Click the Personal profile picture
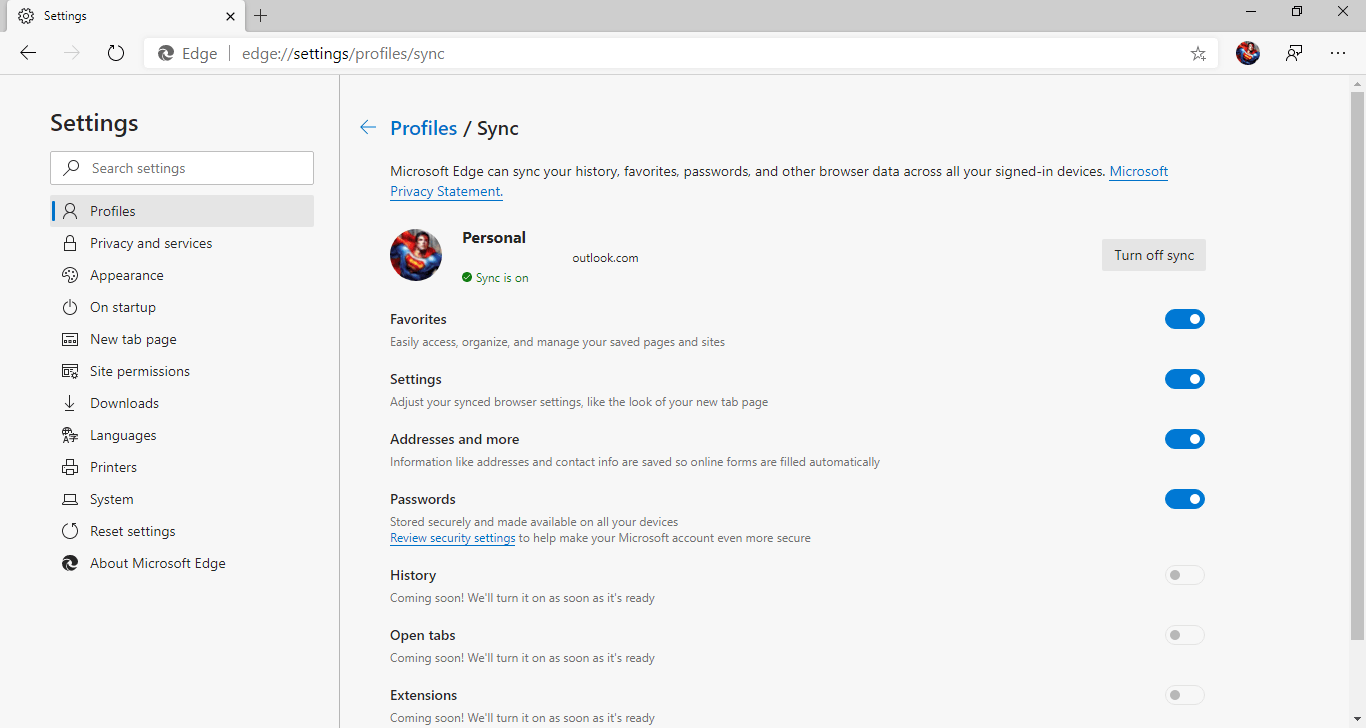The width and height of the screenshot is (1366, 728). pos(416,255)
